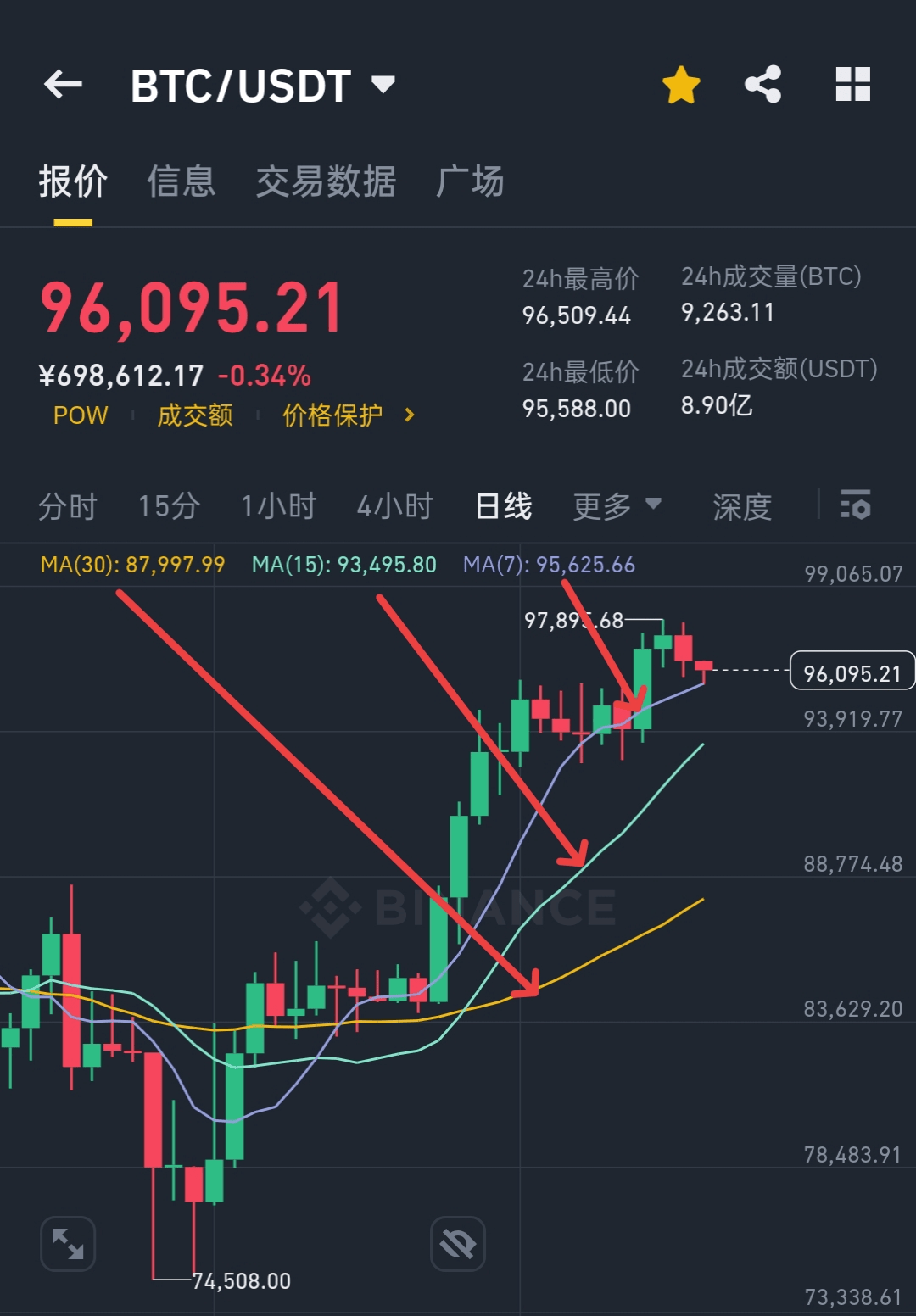Click the MA(7) purple indicator label
Viewport: 916px width, 1316px height.
coord(549,565)
